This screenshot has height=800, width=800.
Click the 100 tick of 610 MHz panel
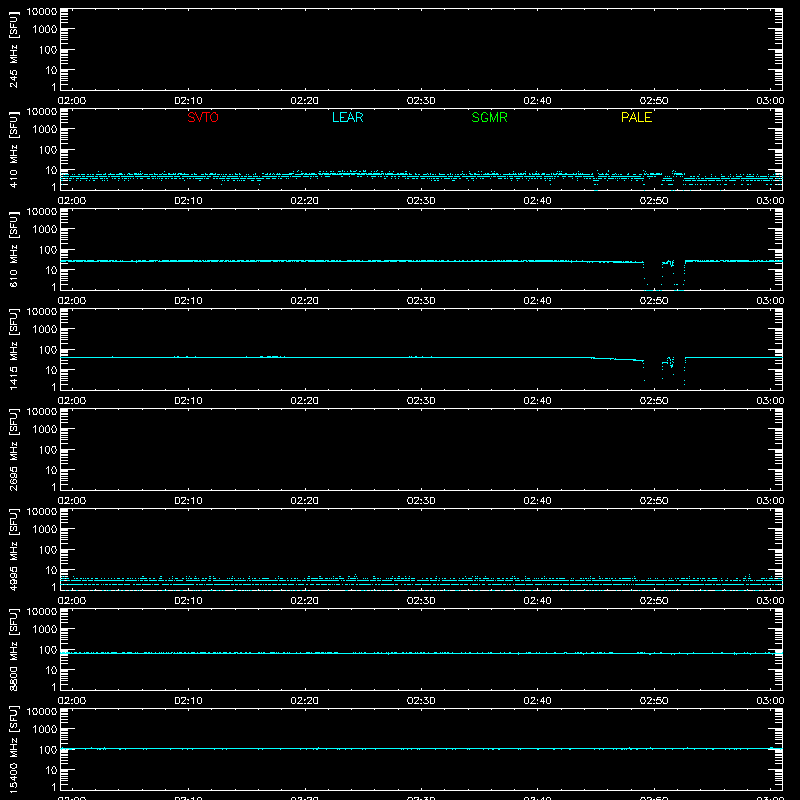tap(48, 250)
